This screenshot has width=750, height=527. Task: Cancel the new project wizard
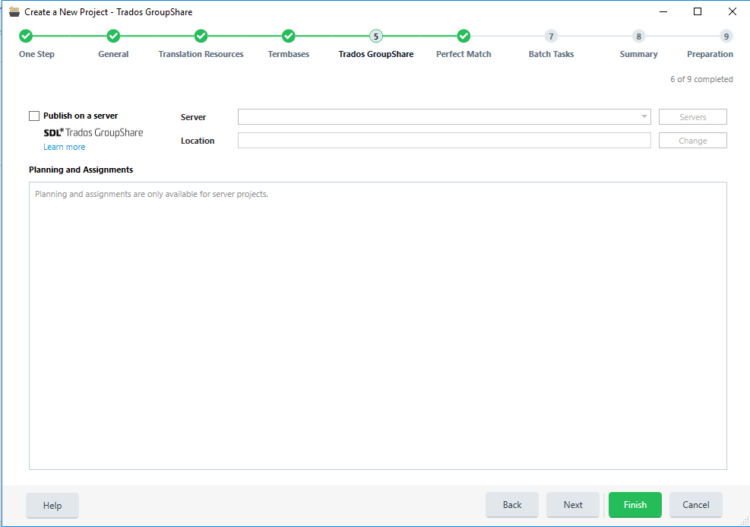click(x=695, y=505)
